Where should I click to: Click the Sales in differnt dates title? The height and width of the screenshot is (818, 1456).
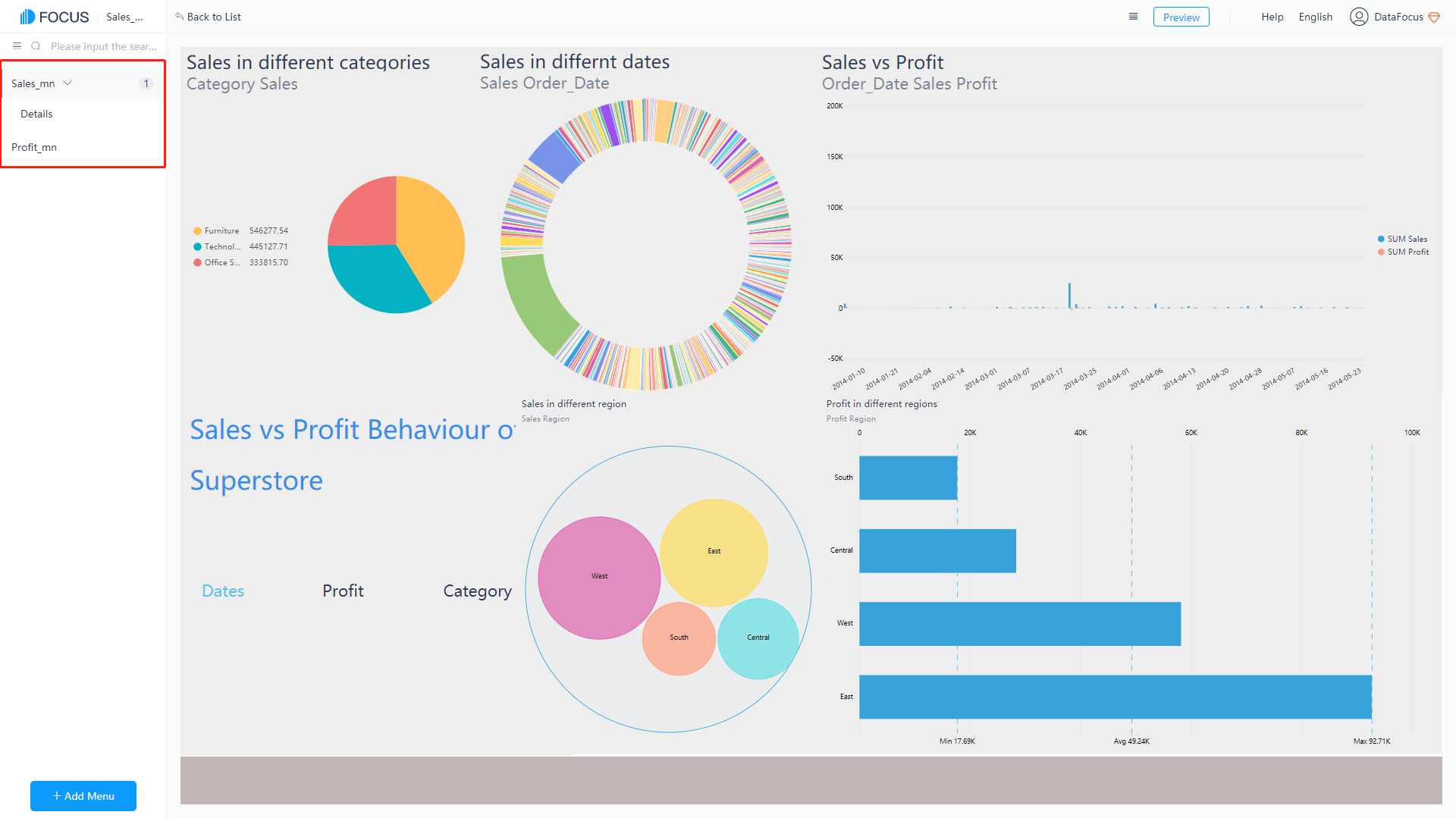tap(575, 61)
